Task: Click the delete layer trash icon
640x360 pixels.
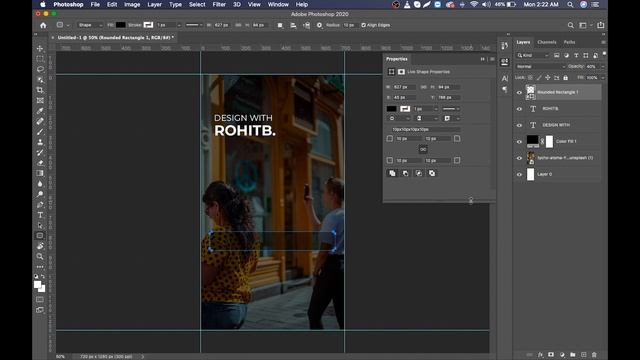Action: click(x=594, y=355)
